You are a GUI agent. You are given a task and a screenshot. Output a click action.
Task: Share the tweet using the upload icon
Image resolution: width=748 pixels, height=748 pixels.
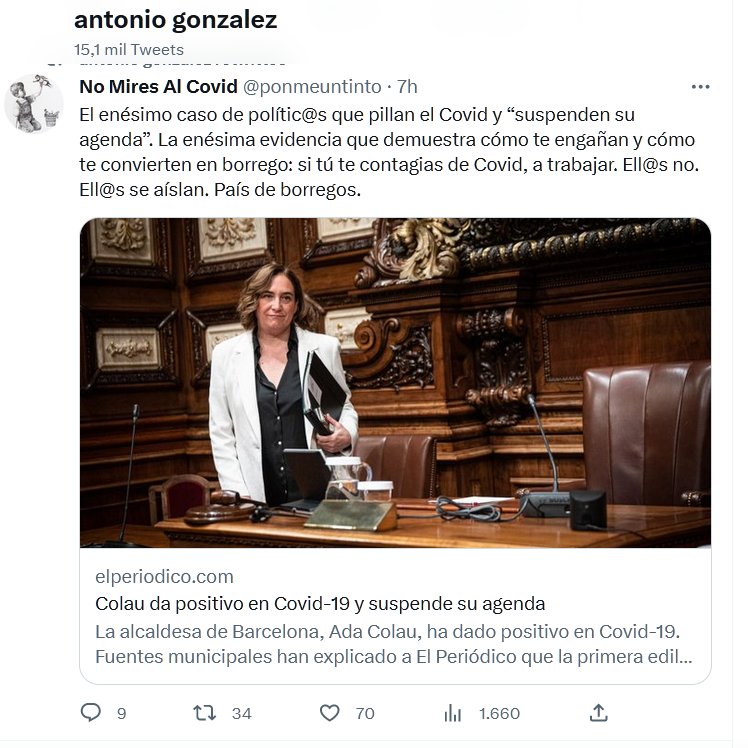pos(598,713)
